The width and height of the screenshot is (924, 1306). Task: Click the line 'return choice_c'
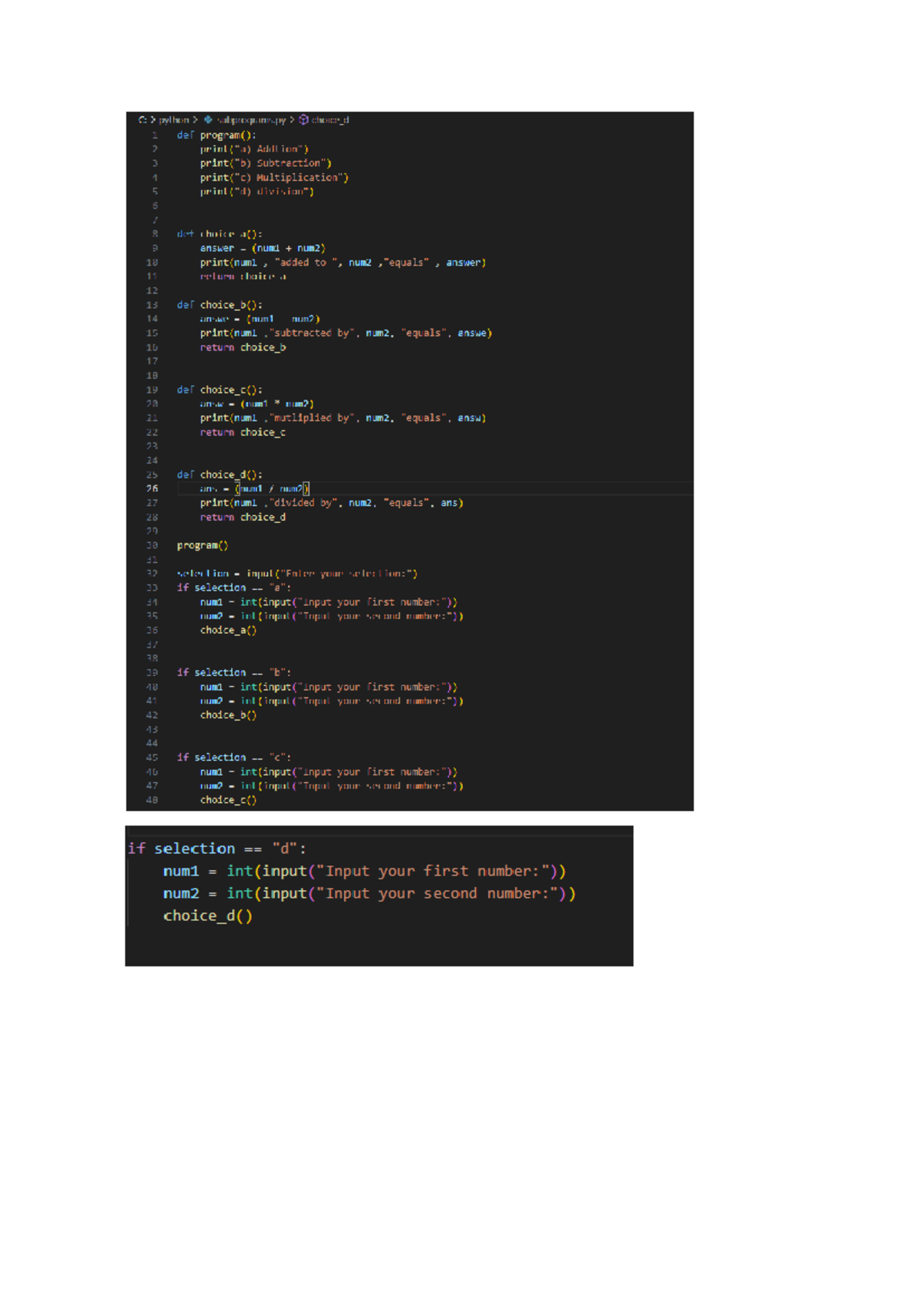[x=243, y=433]
